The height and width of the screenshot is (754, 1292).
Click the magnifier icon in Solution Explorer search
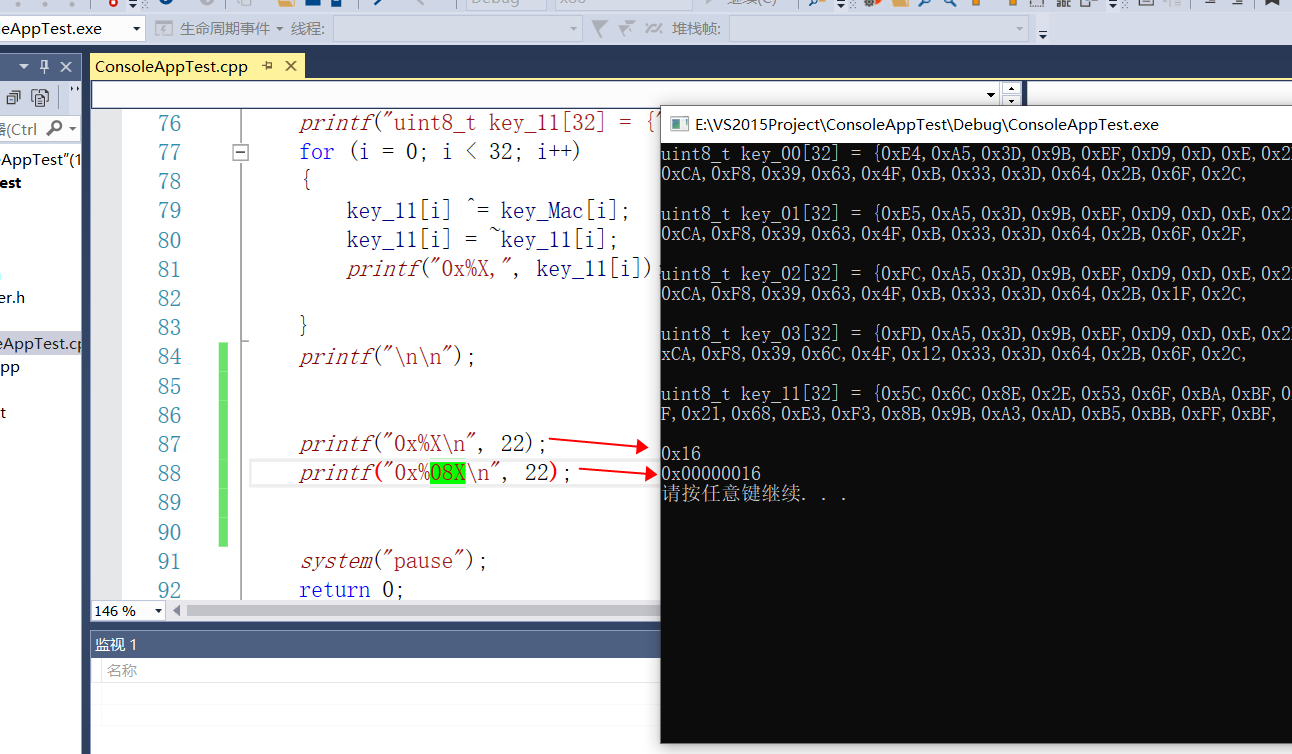(x=54, y=128)
